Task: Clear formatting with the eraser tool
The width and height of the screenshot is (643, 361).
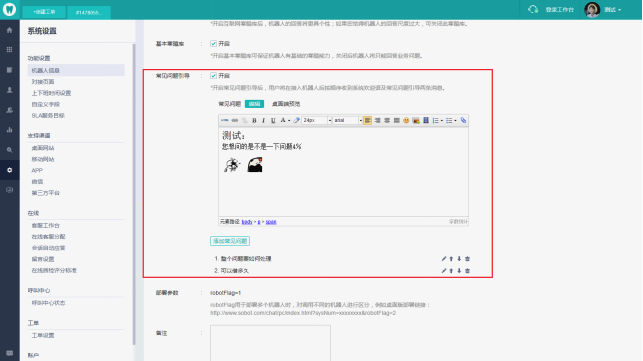Action: [x=296, y=120]
